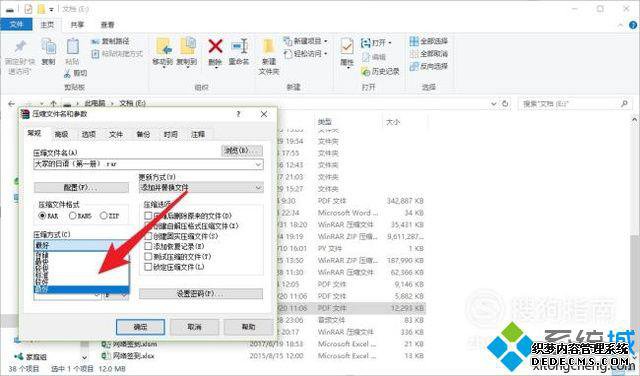Switch to the 备份 tab
This screenshot has height=376, width=640.
tap(143, 134)
